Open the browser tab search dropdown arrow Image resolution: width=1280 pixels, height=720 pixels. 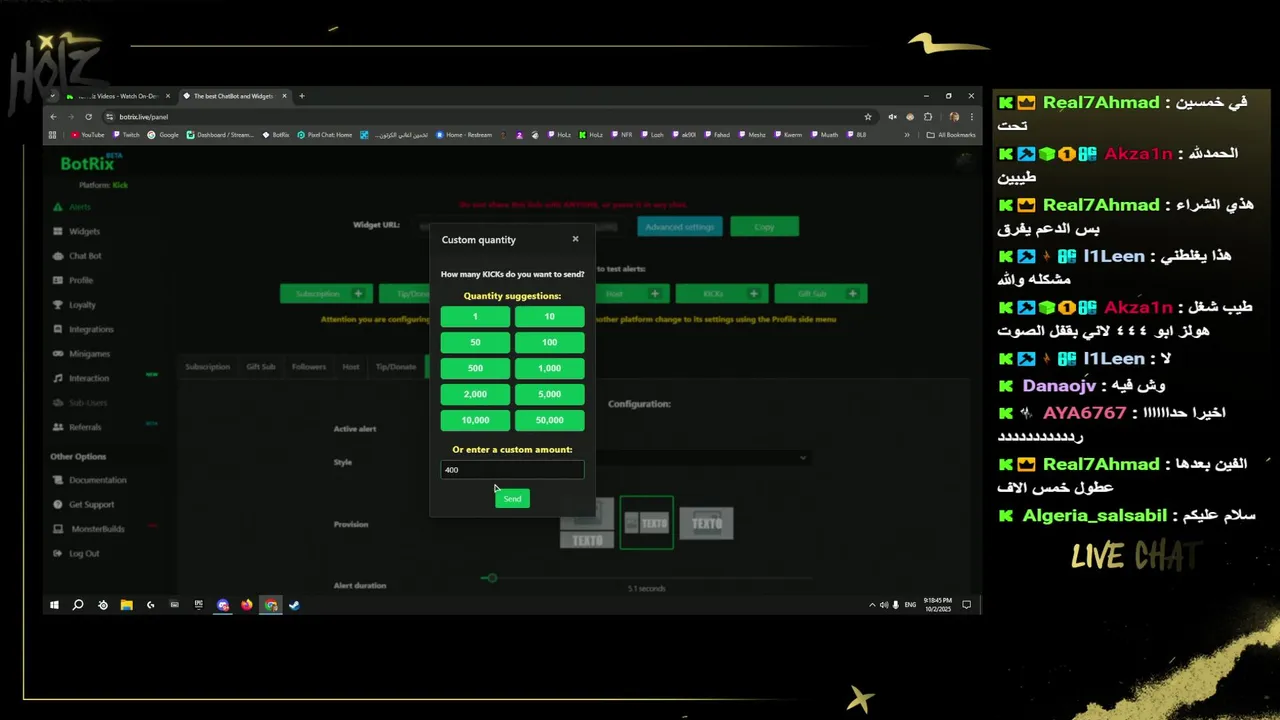click(x=53, y=96)
